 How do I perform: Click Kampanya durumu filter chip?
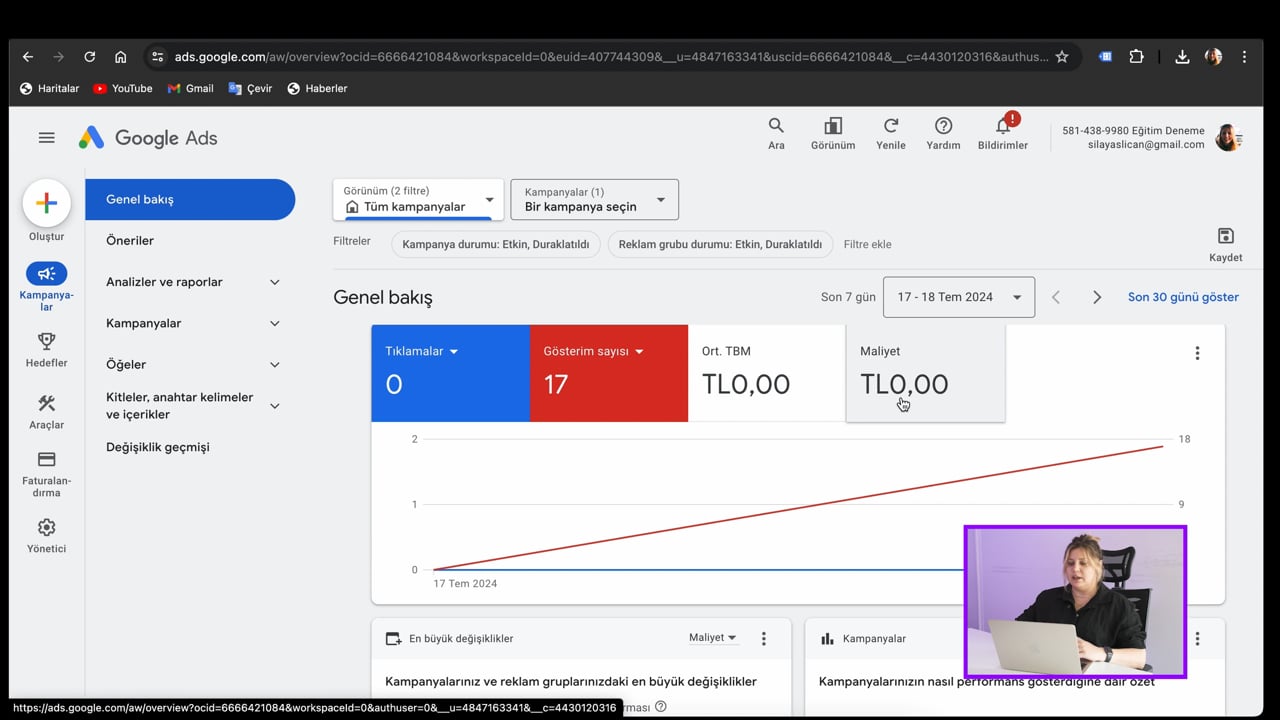click(496, 244)
